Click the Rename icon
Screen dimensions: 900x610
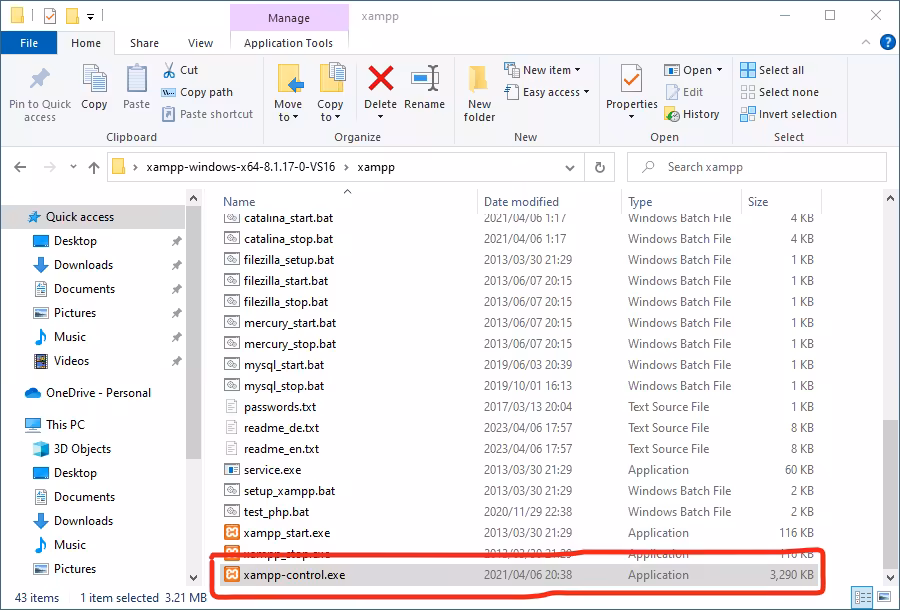pyautogui.click(x=425, y=79)
